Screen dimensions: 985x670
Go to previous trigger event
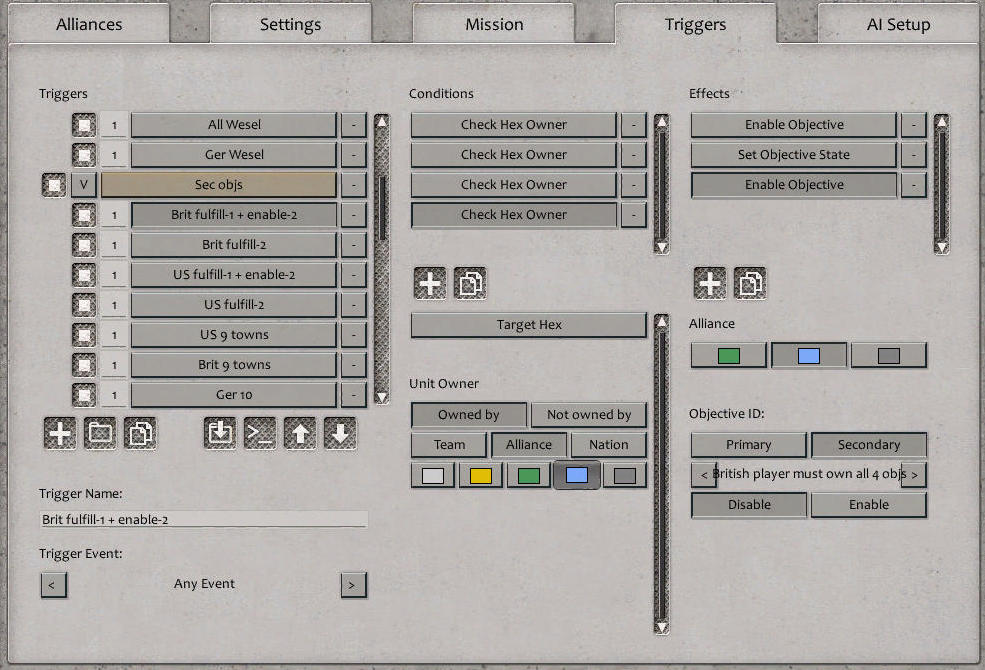(53, 585)
